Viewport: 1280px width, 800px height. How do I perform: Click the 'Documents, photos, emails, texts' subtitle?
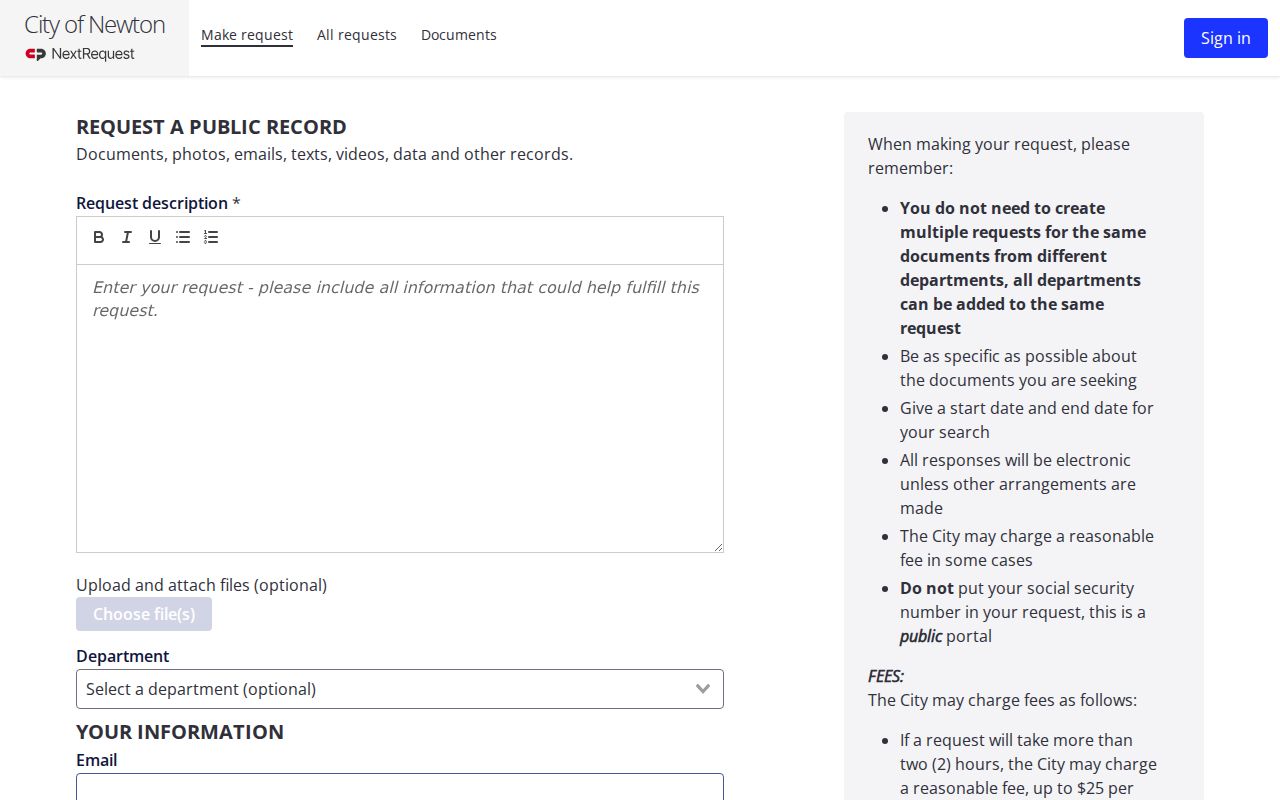(x=324, y=154)
